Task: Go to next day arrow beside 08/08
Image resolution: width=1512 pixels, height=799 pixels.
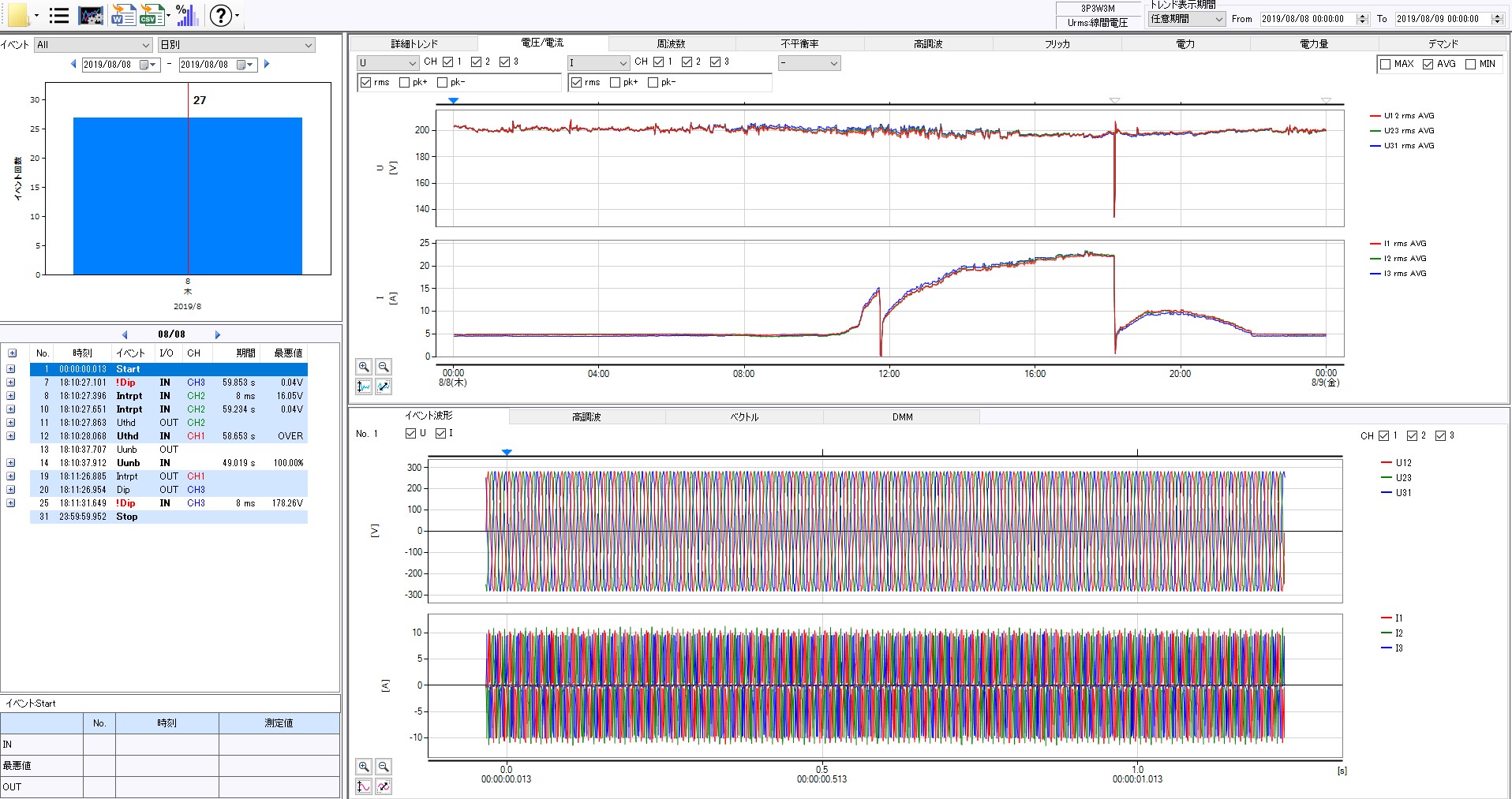Action: [x=218, y=334]
